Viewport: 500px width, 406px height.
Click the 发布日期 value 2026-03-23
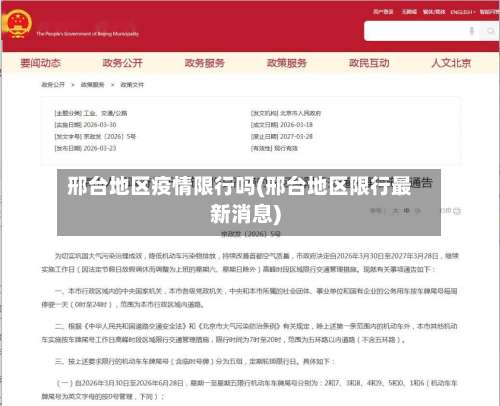click(100, 148)
